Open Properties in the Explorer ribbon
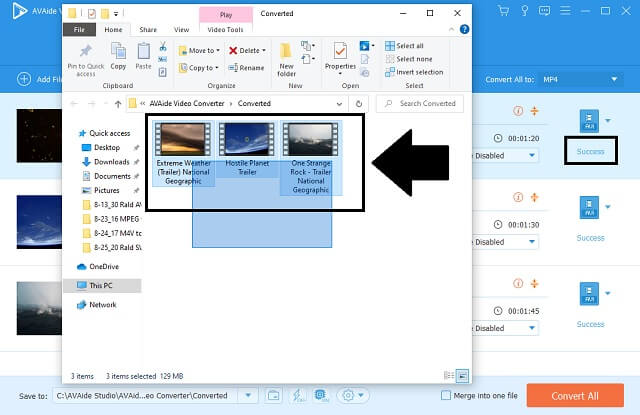Viewport: 640px width, 415px height. 340,57
